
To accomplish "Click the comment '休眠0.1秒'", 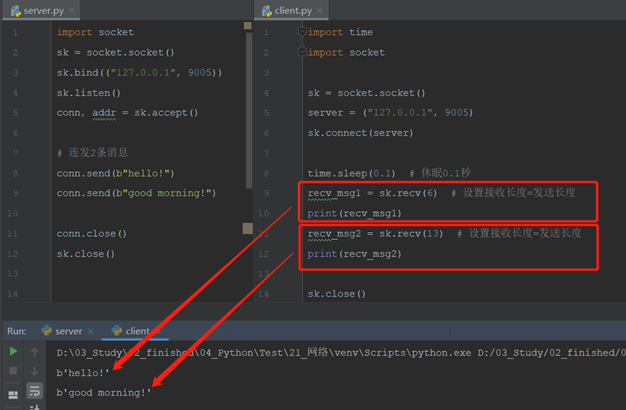I will [x=440, y=173].
